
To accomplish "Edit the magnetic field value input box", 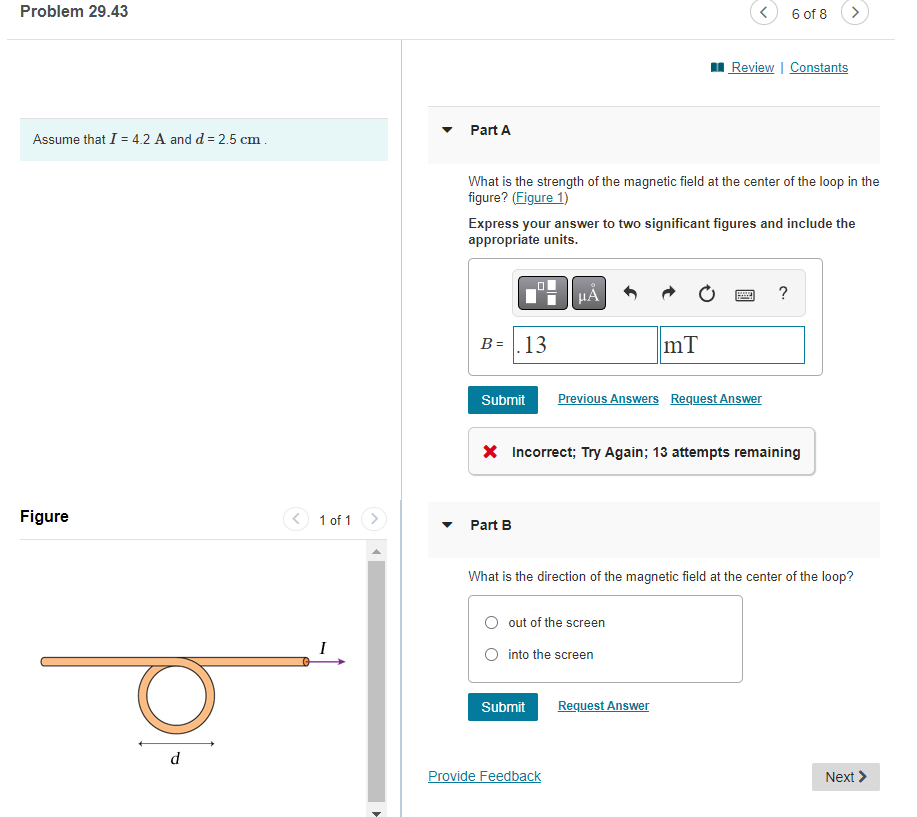I will pyautogui.click(x=584, y=344).
